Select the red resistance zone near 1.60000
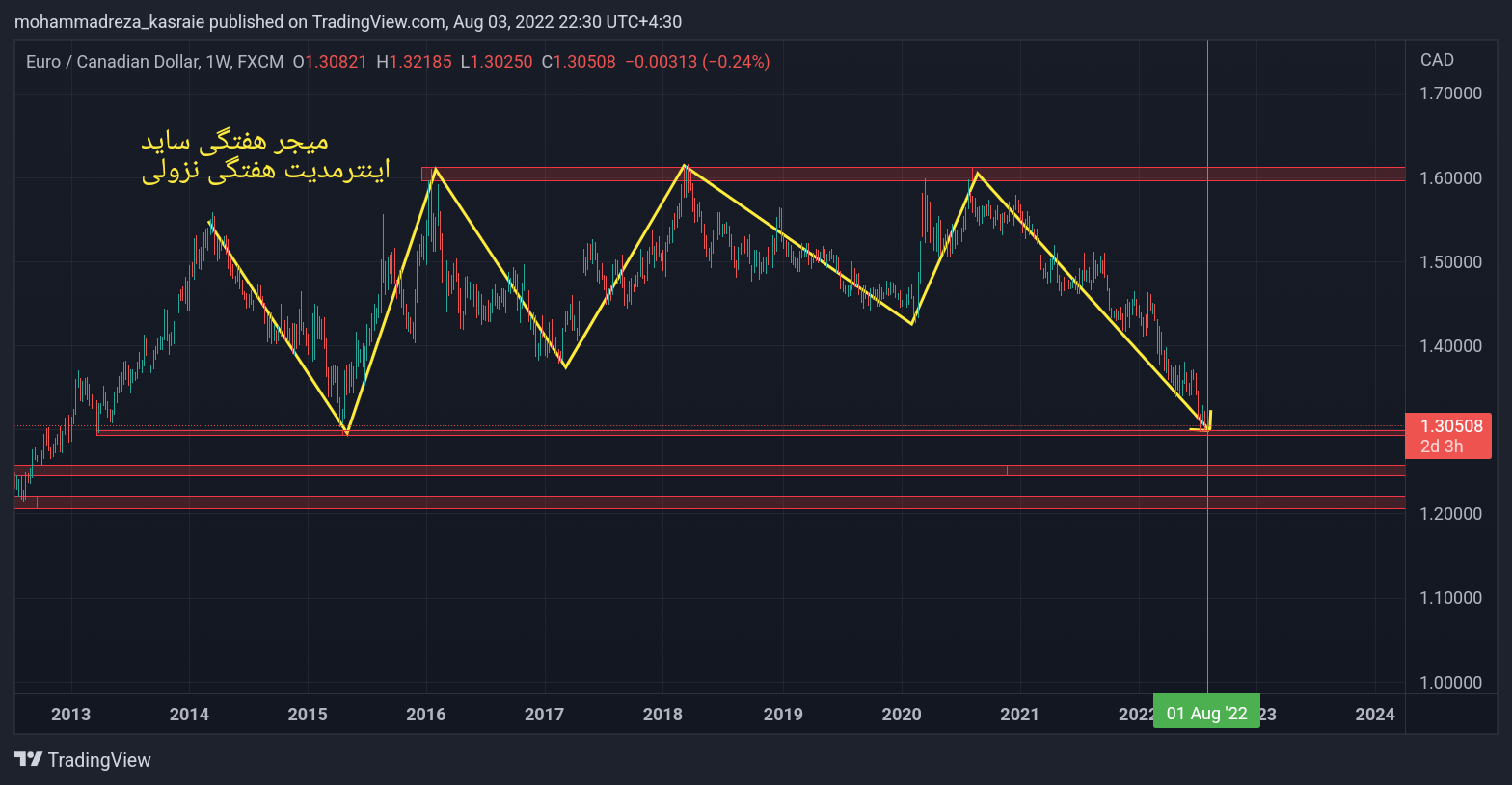Image resolution: width=1512 pixels, height=785 pixels. click(x=913, y=175)
